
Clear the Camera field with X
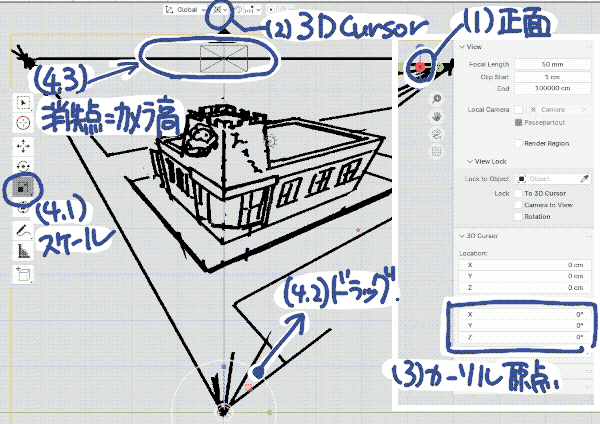[x=584, y=110]
